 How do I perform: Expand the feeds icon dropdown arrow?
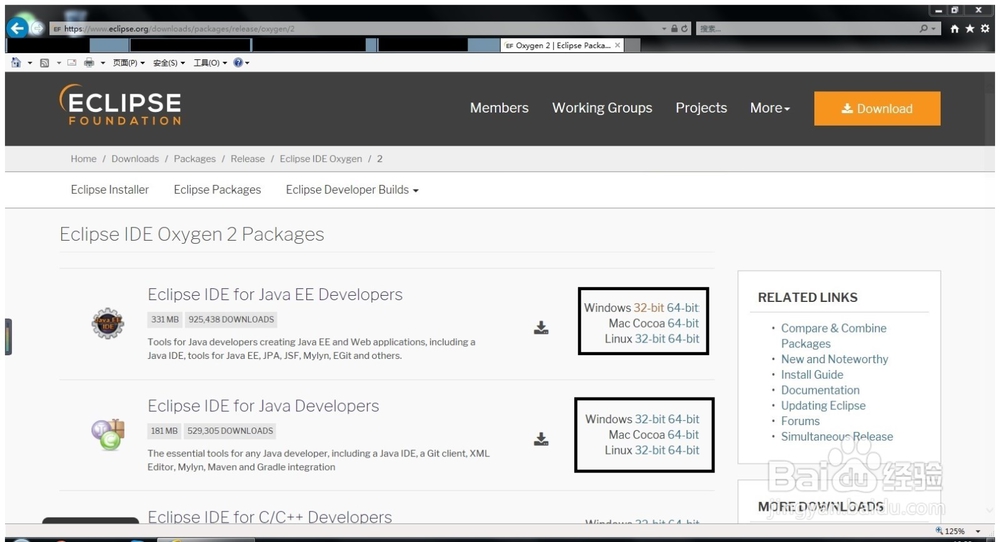tap(59, 62)
